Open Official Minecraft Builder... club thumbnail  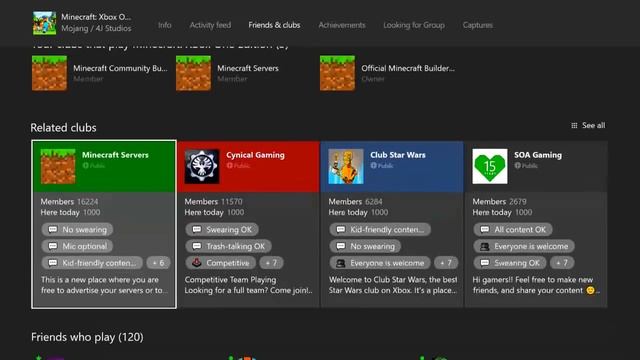click(338, 73)
